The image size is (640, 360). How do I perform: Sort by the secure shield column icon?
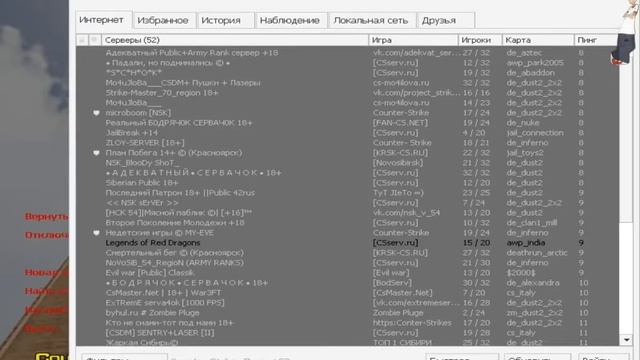[95, 40]
